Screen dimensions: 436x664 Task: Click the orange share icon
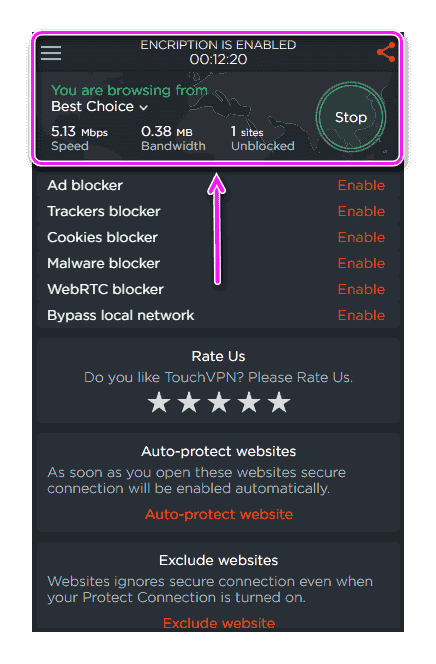click(x=386, y=53)
